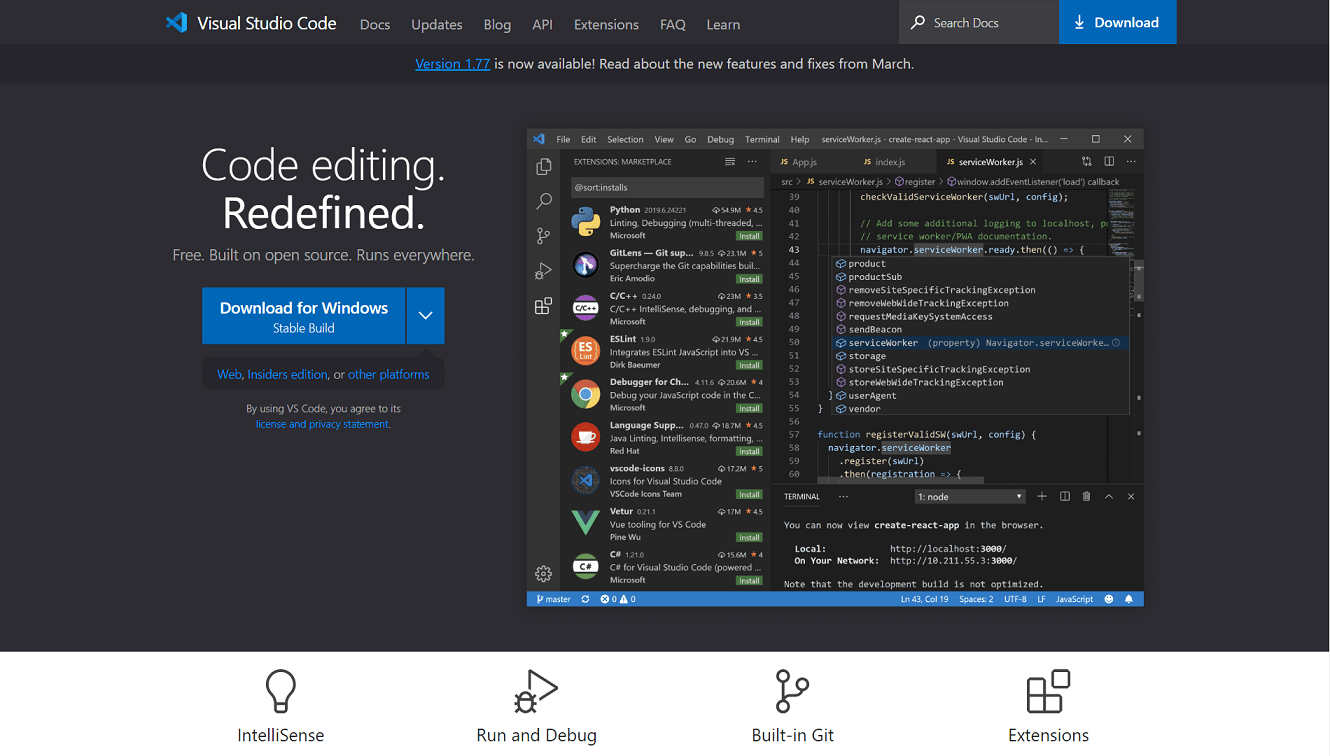Click the Built-in Git branch icon
The width and height of the screenshot is (1330, 756).
pos(792,691)
